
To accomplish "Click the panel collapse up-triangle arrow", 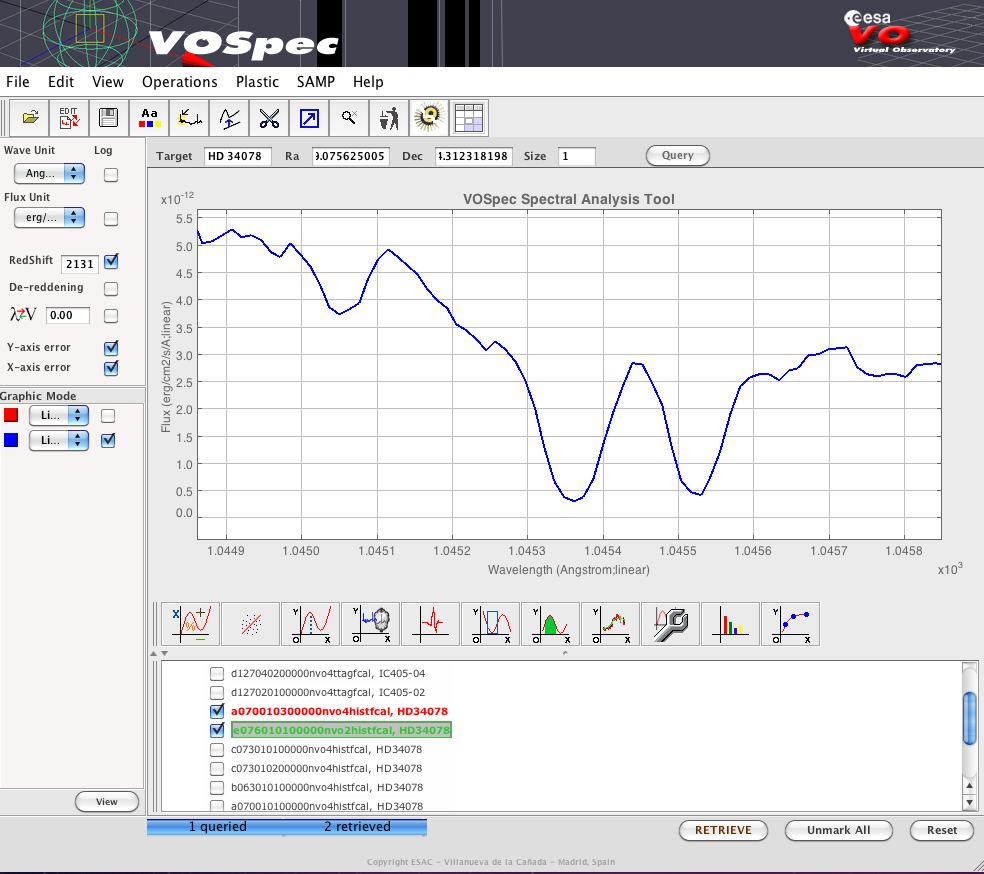I will pyautogui.click(x=154, y=653).
